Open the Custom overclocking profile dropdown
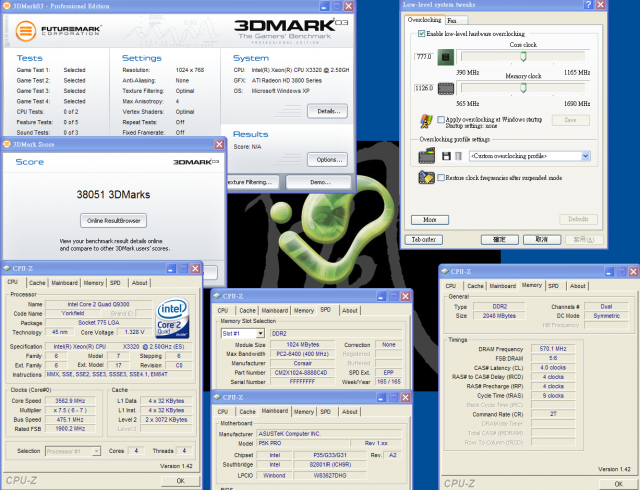The height and width of the screenshot is (490, 640). 585,156
